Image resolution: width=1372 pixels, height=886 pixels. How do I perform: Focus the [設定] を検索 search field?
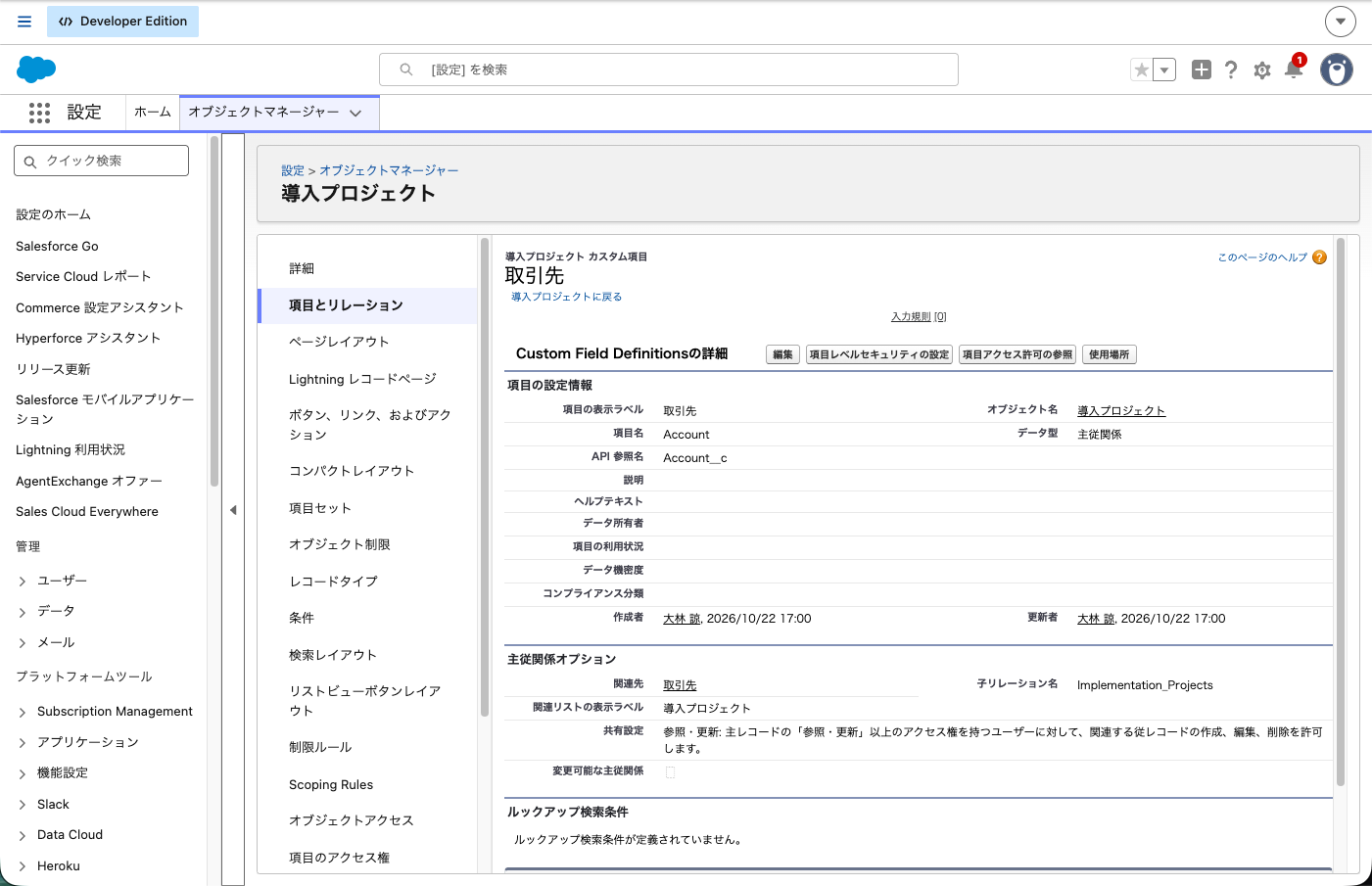tap(669, 70)
